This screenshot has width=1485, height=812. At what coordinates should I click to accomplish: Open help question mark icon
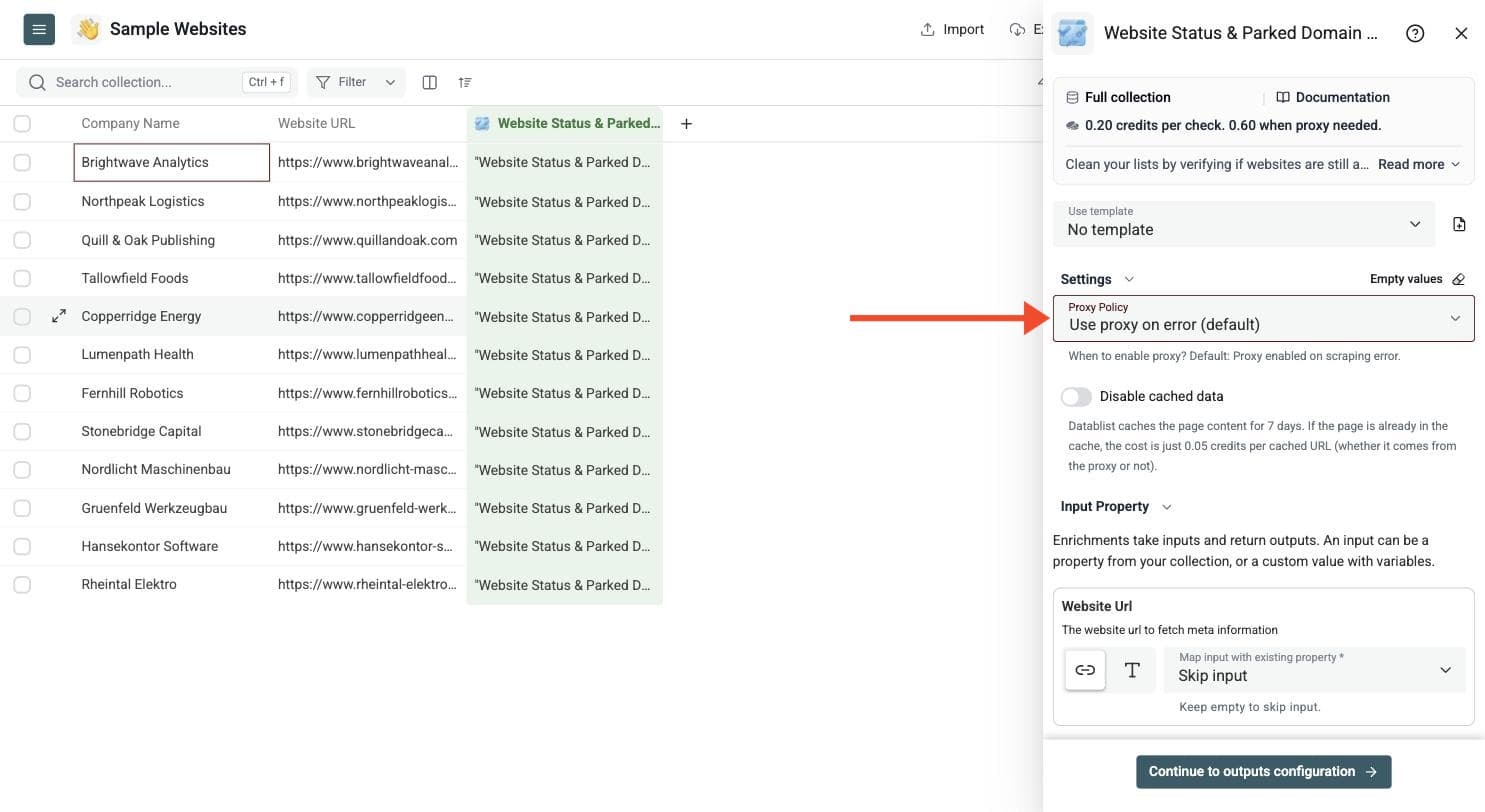click(1415, 33)
